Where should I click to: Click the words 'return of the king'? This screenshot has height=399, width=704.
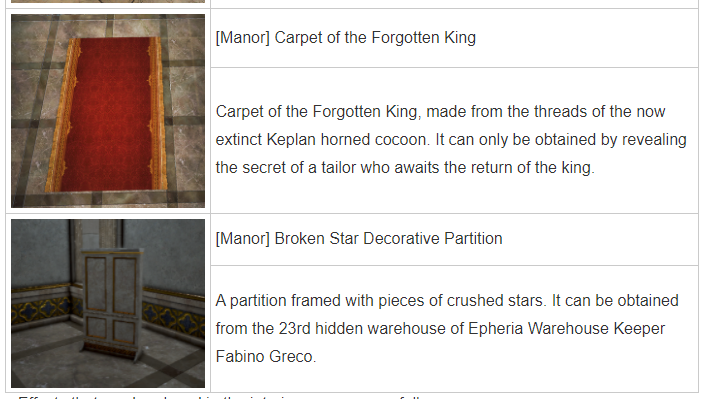point(519,167)
